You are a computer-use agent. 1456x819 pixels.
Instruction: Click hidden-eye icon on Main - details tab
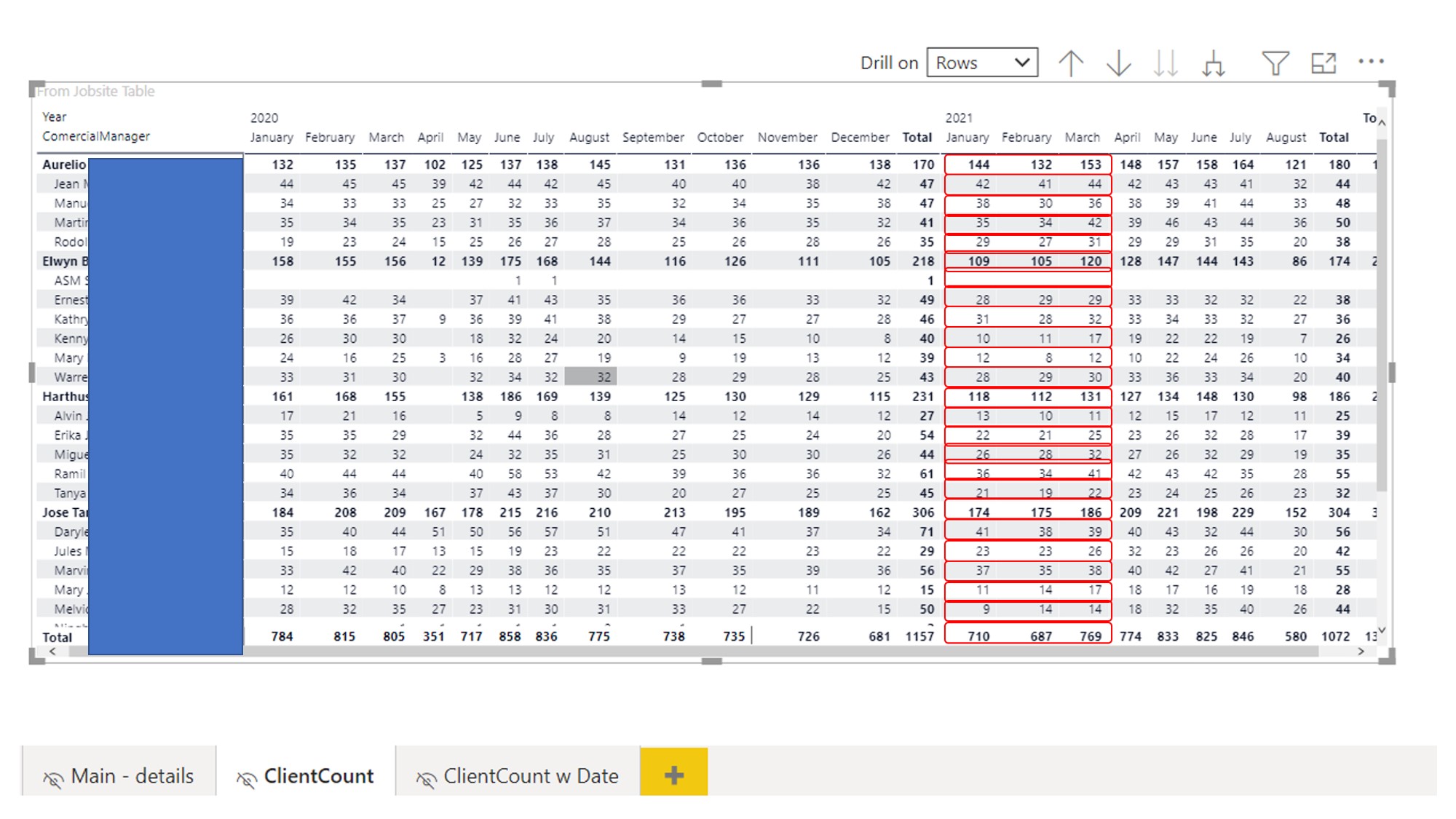(x=53, y=779)
